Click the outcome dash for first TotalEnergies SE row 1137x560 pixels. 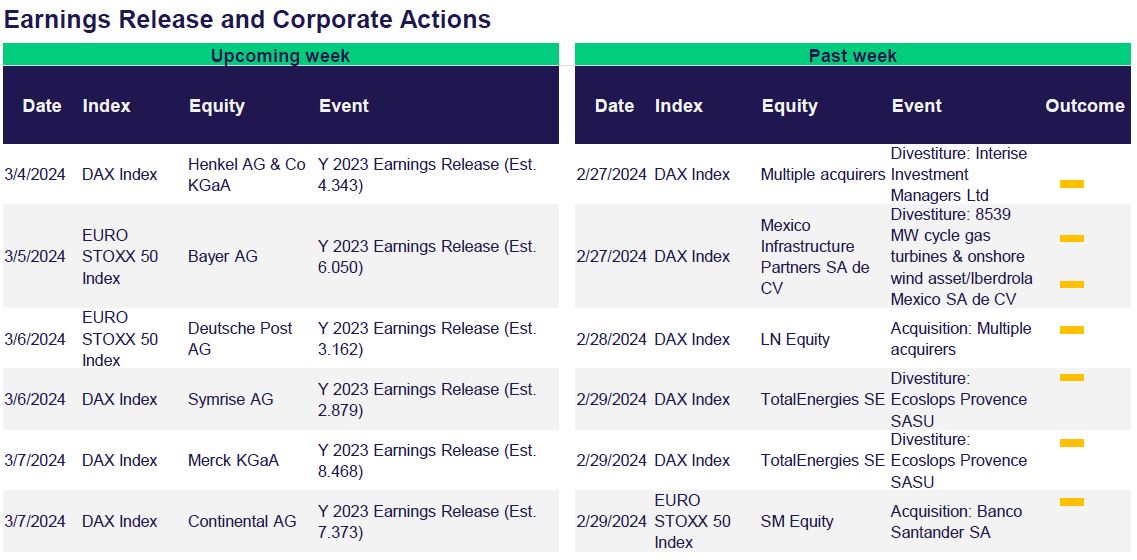1072,378
